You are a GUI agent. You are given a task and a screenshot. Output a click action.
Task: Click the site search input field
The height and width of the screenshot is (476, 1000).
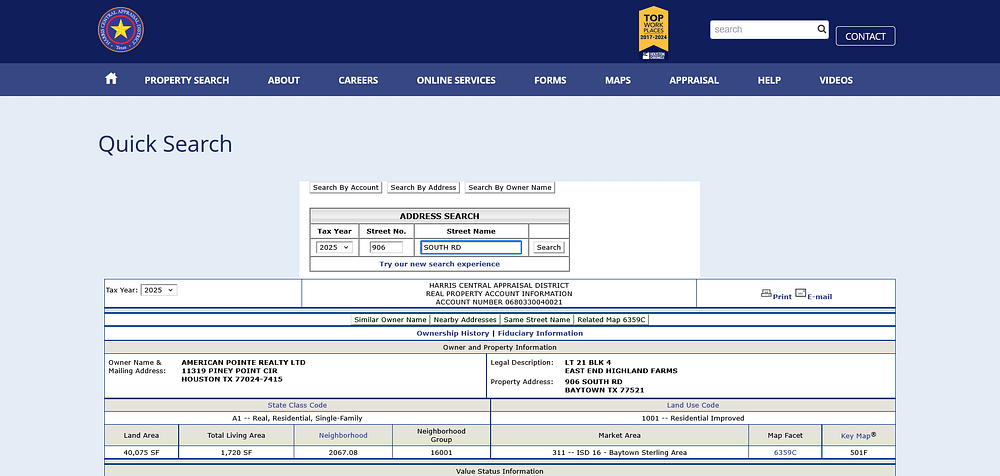point(763,29)
